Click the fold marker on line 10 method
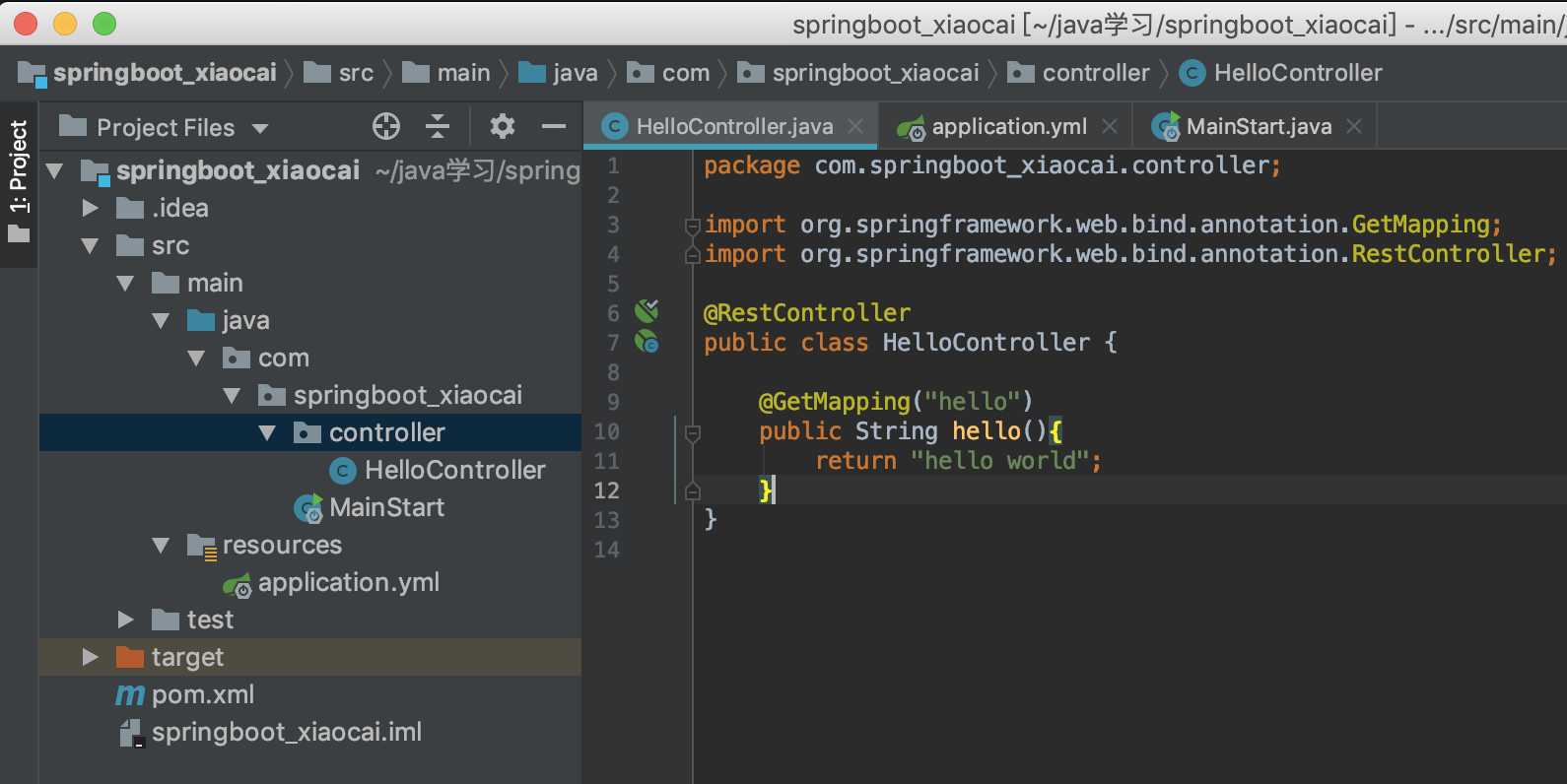This screenshot has width=1567, height=784. click(693, 432)
